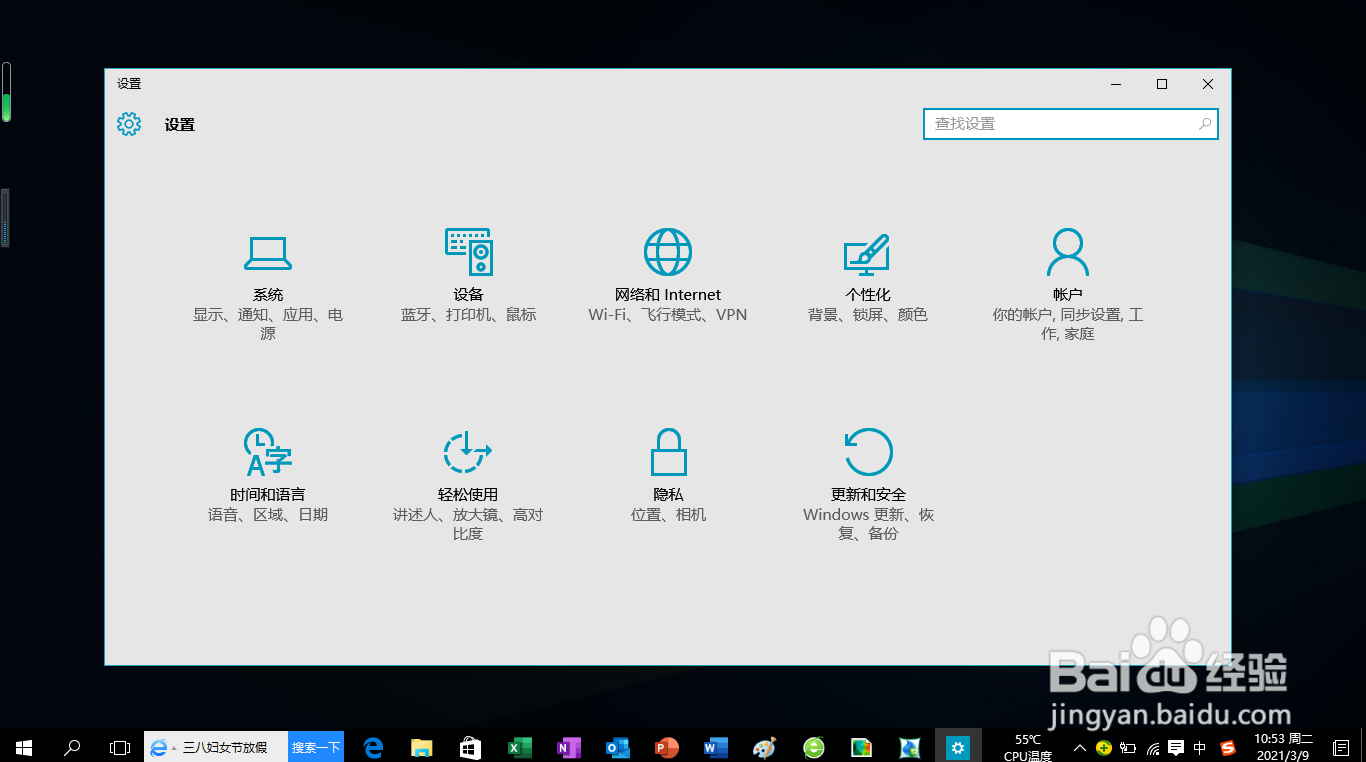Click 背景、锁屏、颜色 description text

(x=868, y=315)
